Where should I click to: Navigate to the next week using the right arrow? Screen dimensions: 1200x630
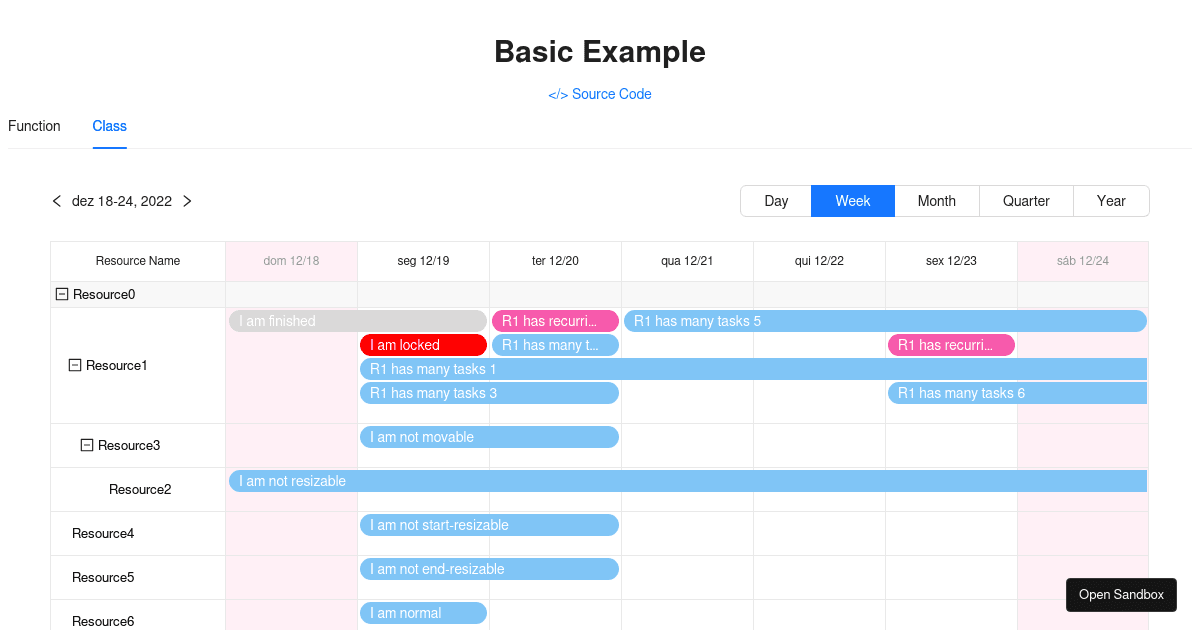pyautogui.click(x=187, y=201)
